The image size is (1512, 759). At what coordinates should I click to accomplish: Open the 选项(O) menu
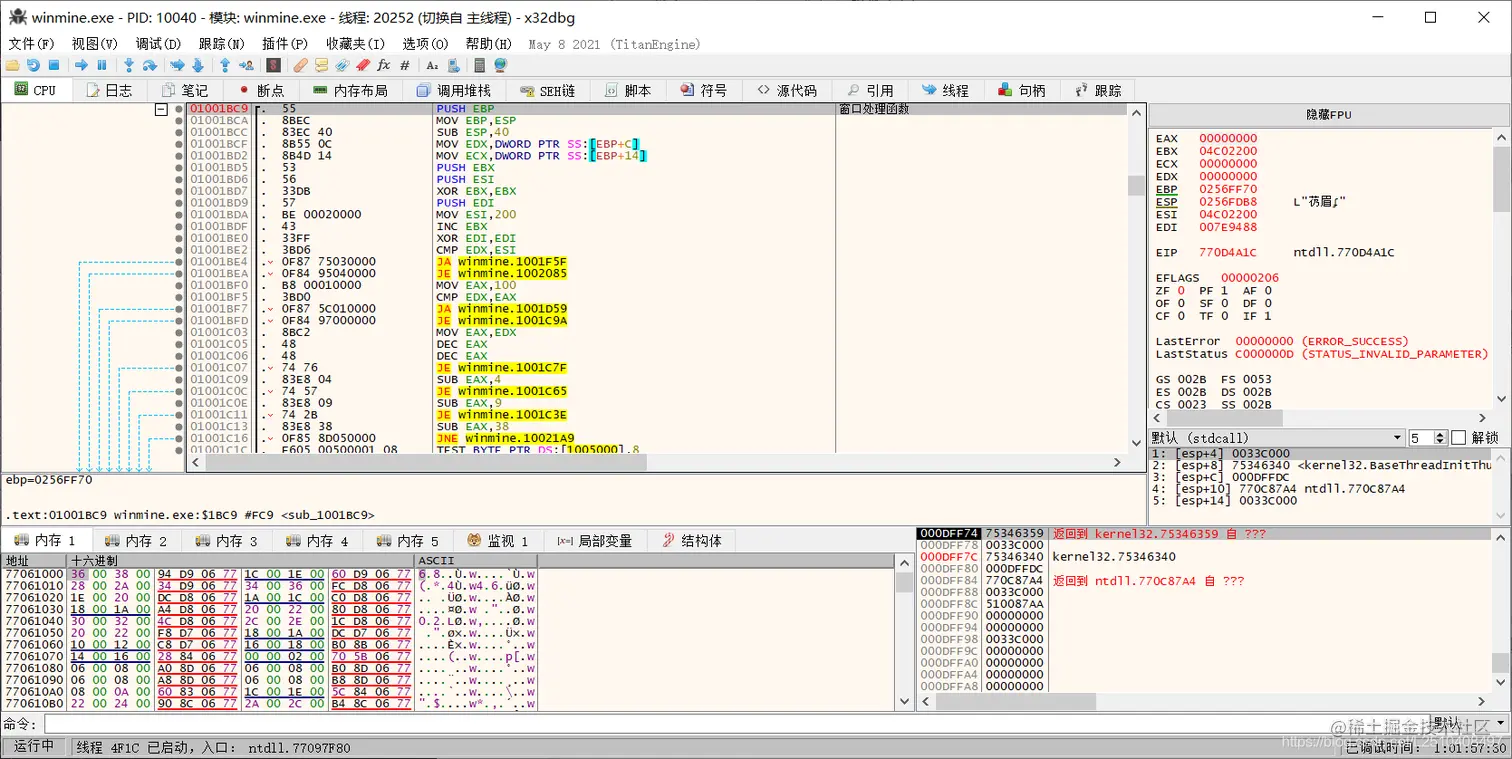(x=425, y=44)
